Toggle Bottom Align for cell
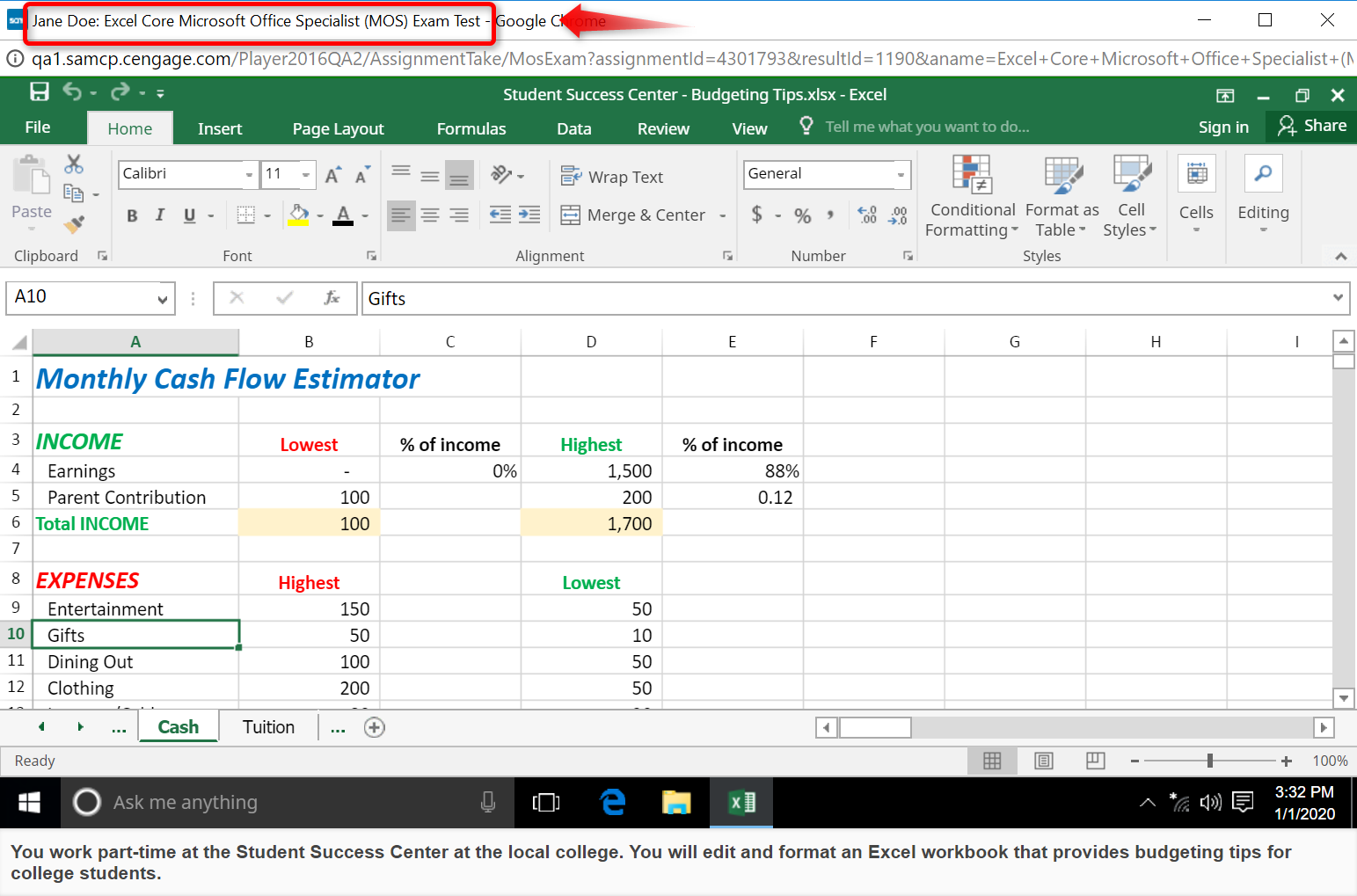1357x896 pixels. [x=459, y=175]
